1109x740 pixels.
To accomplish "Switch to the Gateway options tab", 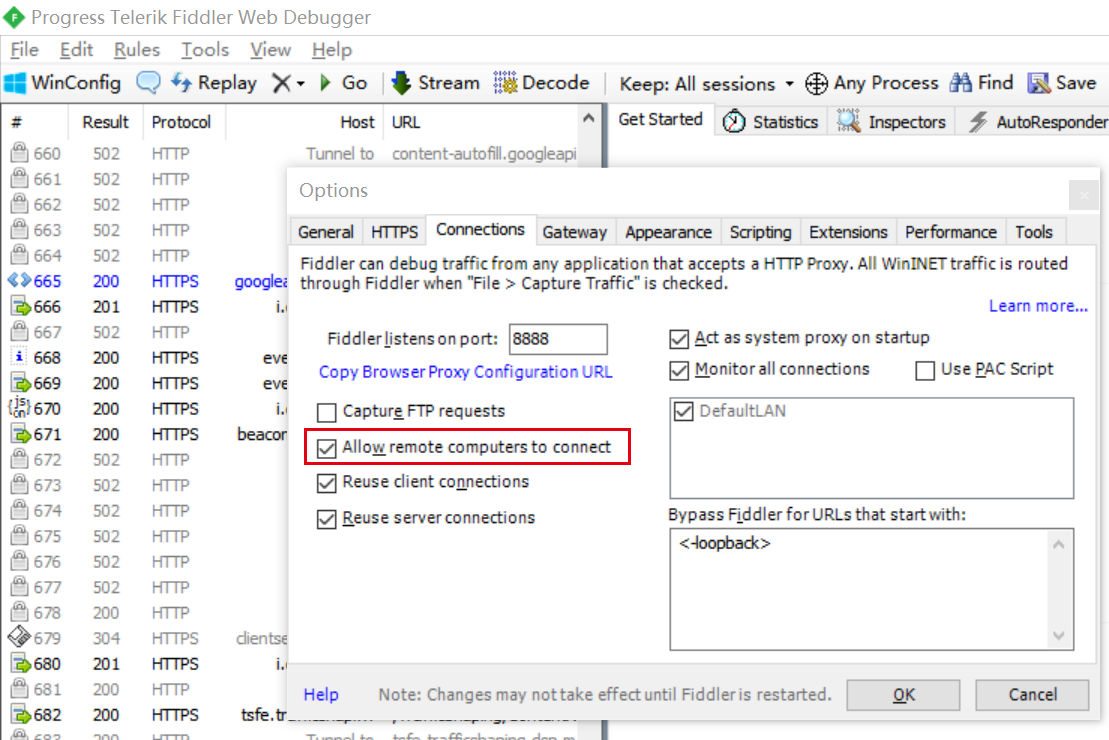I will coord(574,232).
